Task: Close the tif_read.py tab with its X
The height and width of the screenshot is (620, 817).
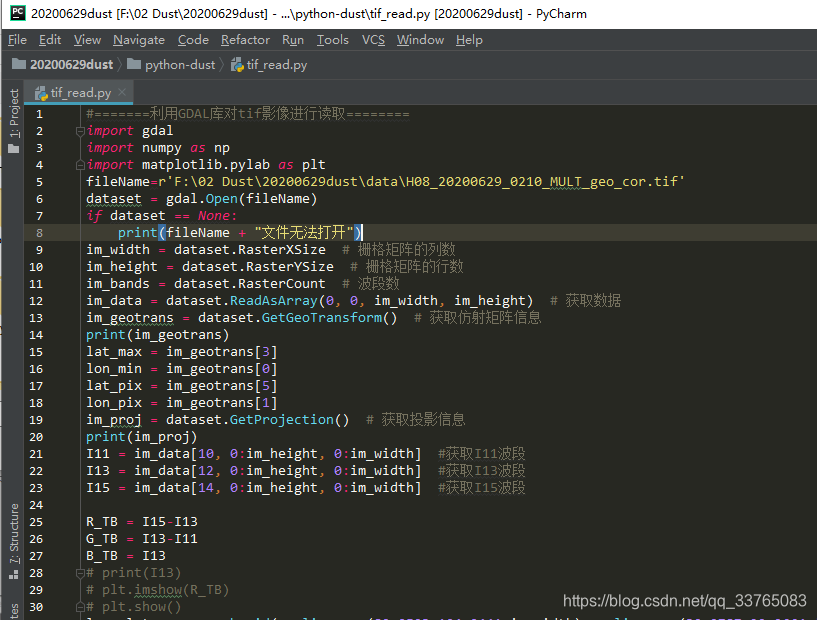Action: pyautogui.click(x=123, y=93)
